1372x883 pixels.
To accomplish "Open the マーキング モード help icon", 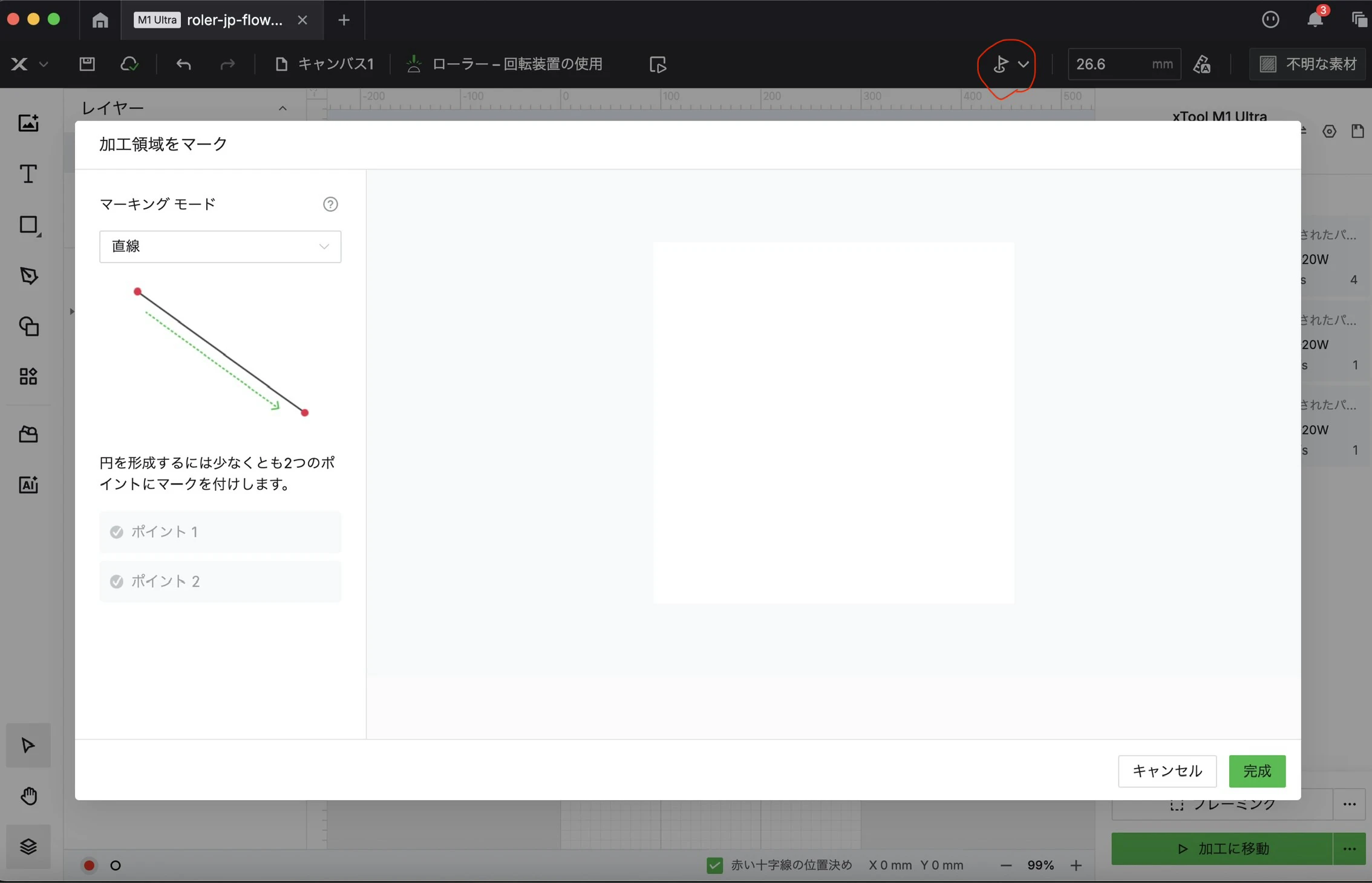I will pyautogui.click(x=330, y=205).
